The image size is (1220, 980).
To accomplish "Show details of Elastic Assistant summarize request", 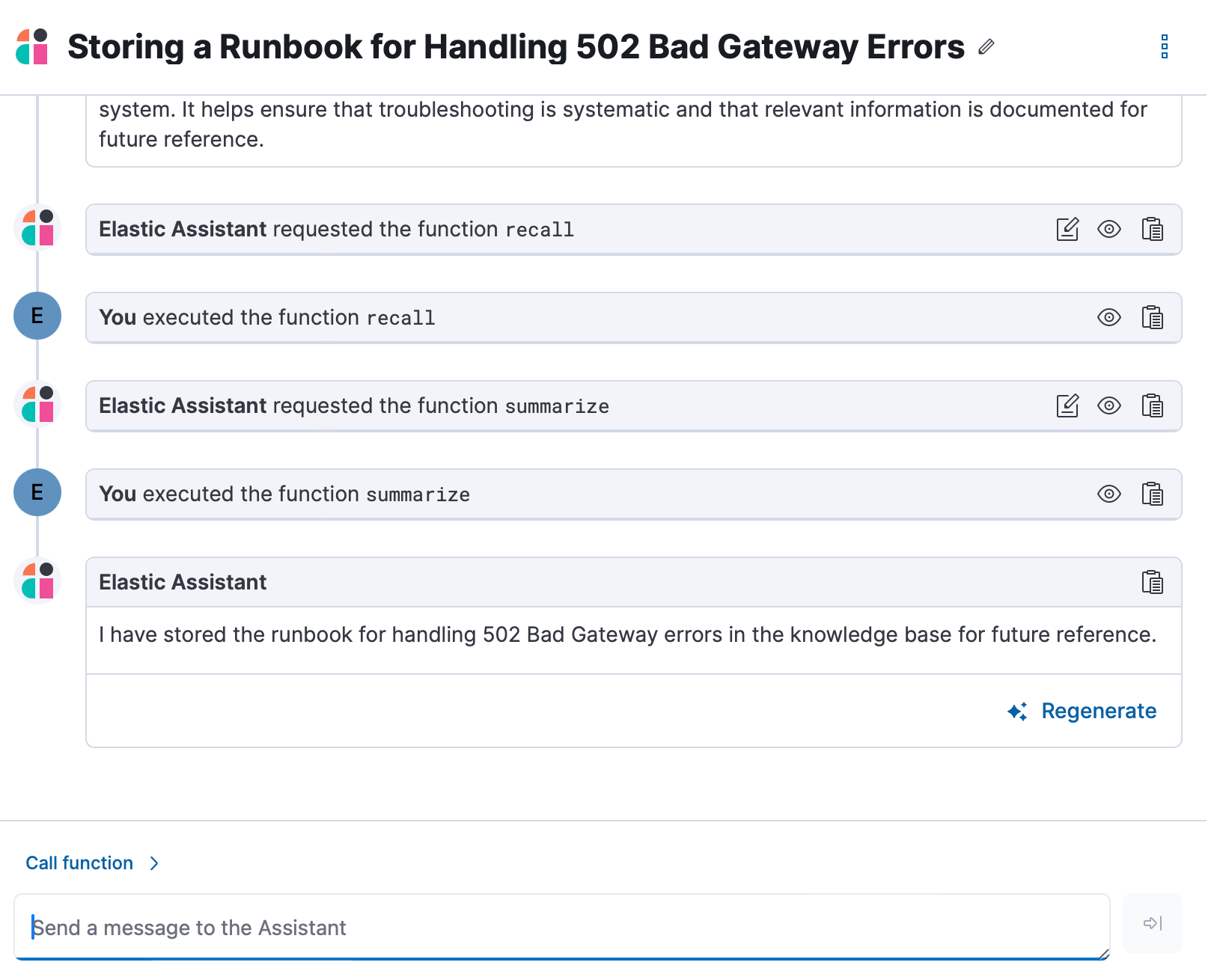I will pyautogui.click(x=1108, y=405).
